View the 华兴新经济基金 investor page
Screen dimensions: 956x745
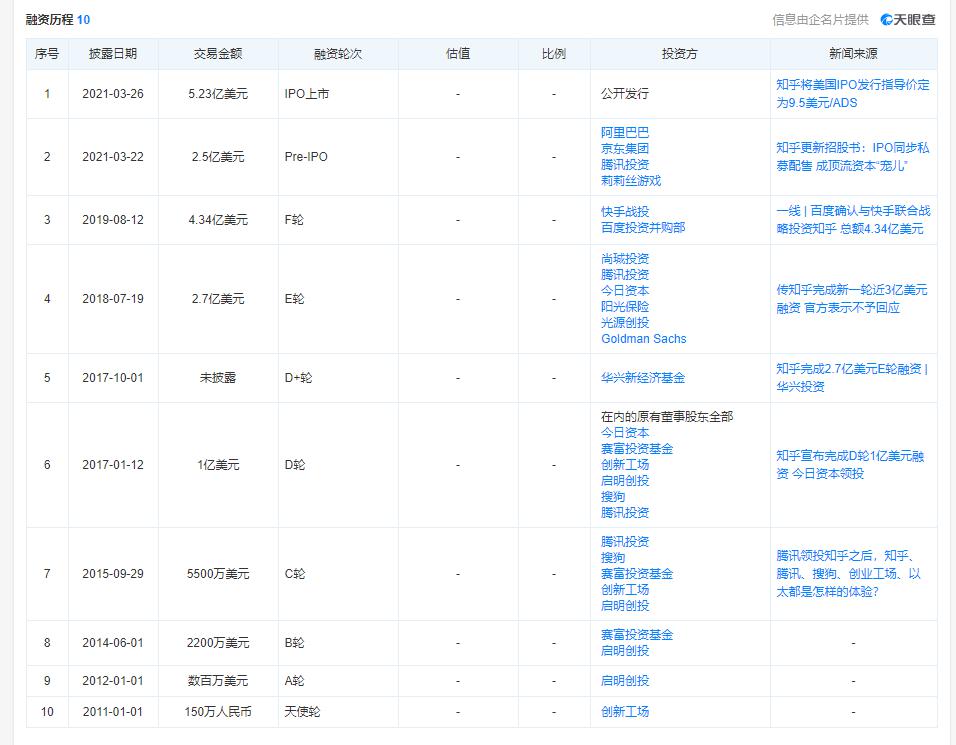[643, 378]
